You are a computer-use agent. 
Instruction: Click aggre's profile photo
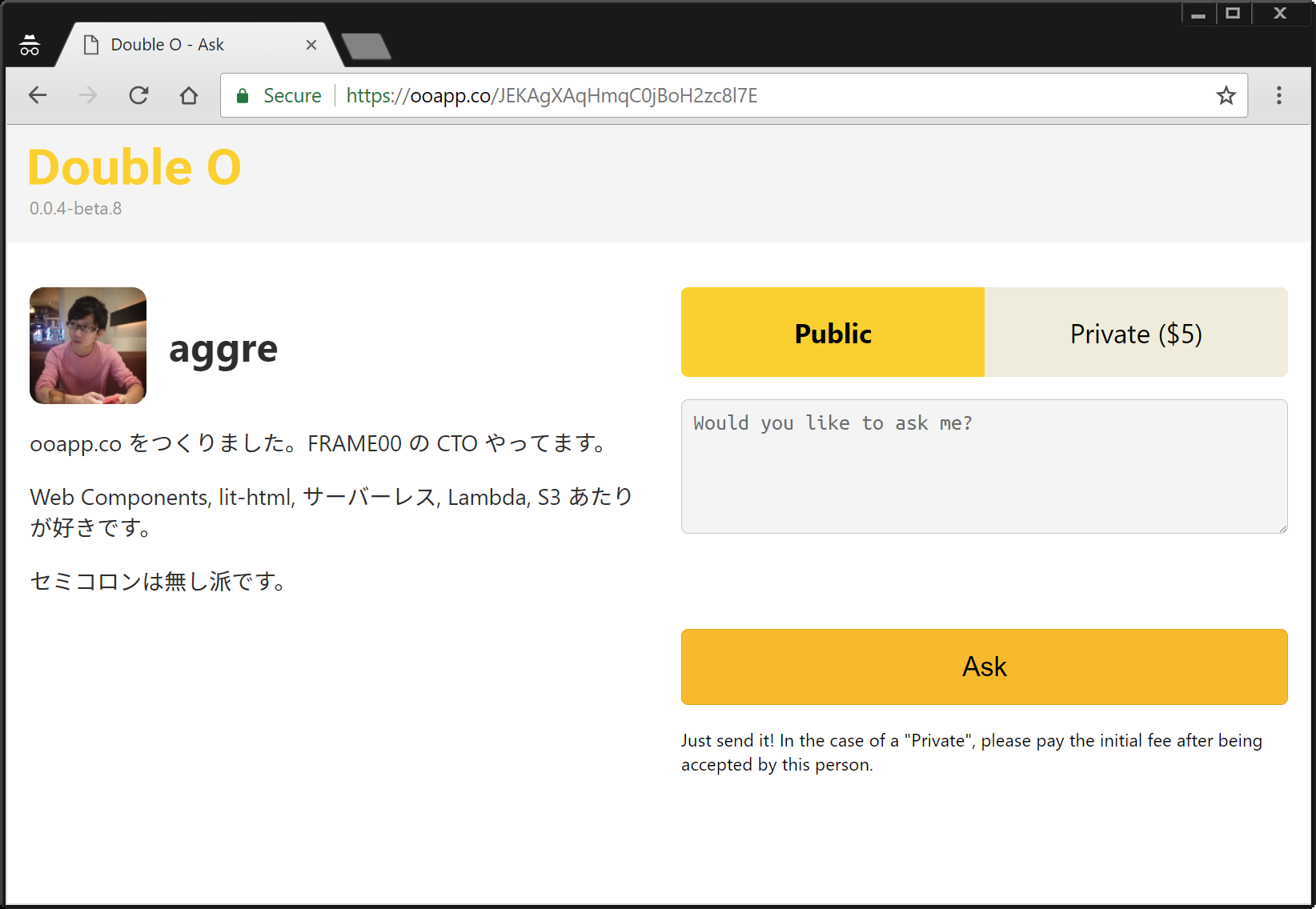88,346
